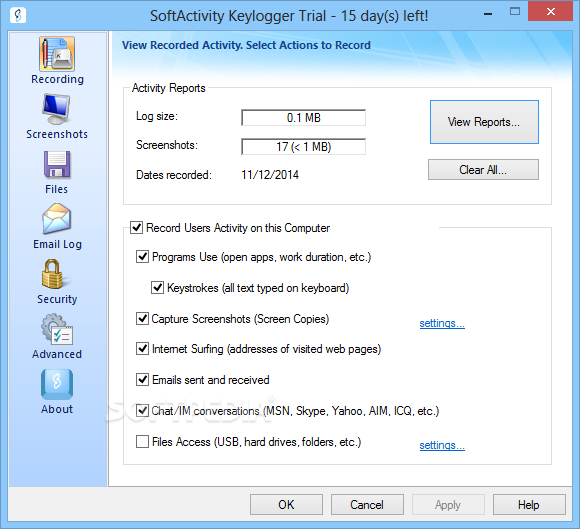Click the Log size value field
580x529 pixels.
point(303,118)
